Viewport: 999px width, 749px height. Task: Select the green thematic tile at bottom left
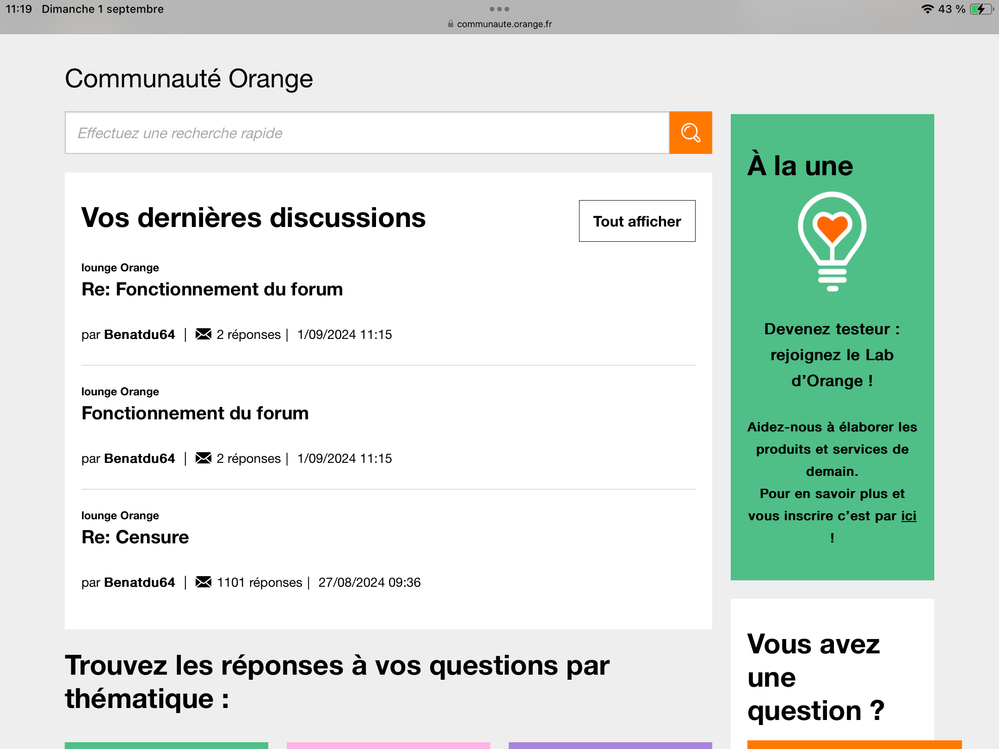coord(166,745)
